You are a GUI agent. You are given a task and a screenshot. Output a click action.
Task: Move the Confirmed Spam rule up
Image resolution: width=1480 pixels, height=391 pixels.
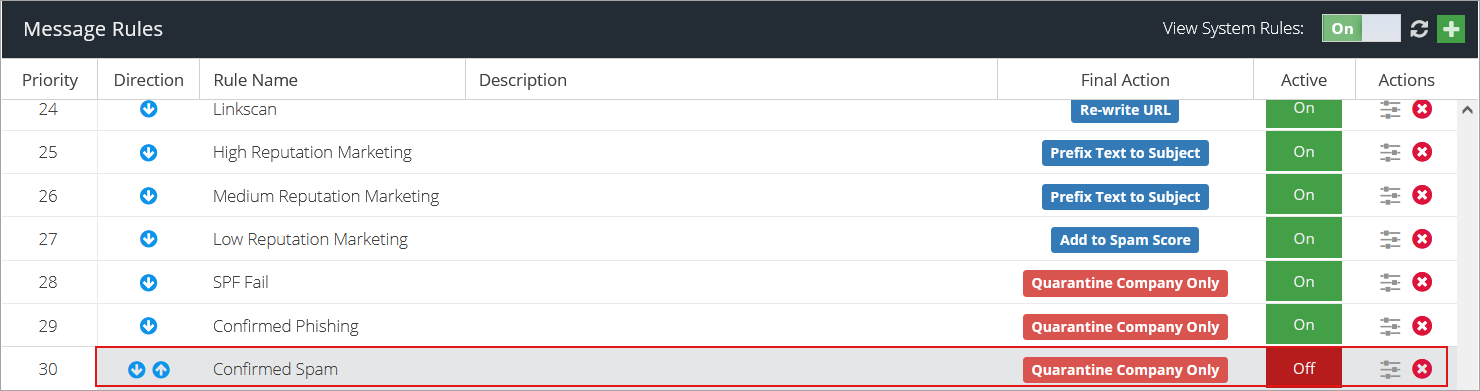click(162, 369)
